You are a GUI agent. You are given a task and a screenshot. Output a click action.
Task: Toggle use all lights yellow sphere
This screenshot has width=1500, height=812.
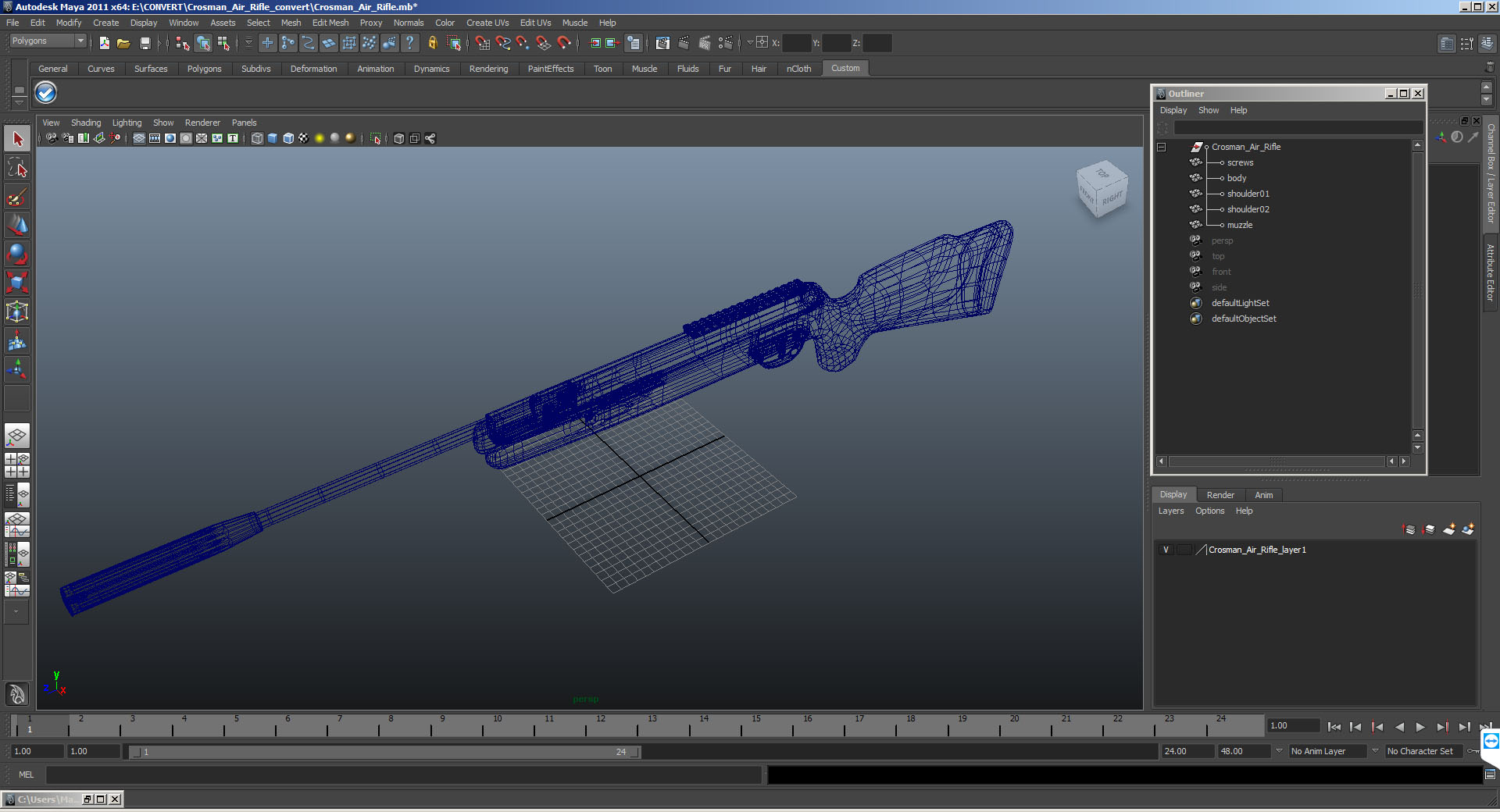(320, 138)
